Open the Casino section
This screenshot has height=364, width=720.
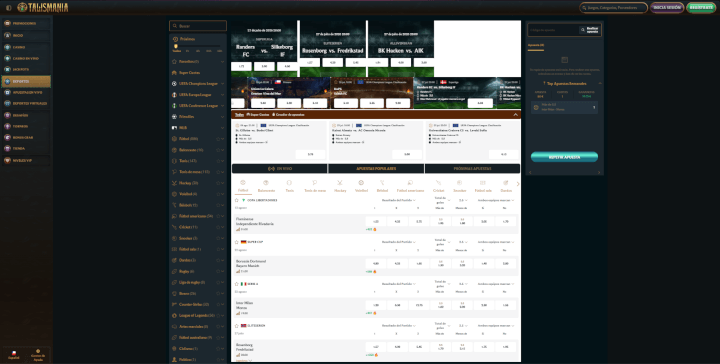pos(26,47)
